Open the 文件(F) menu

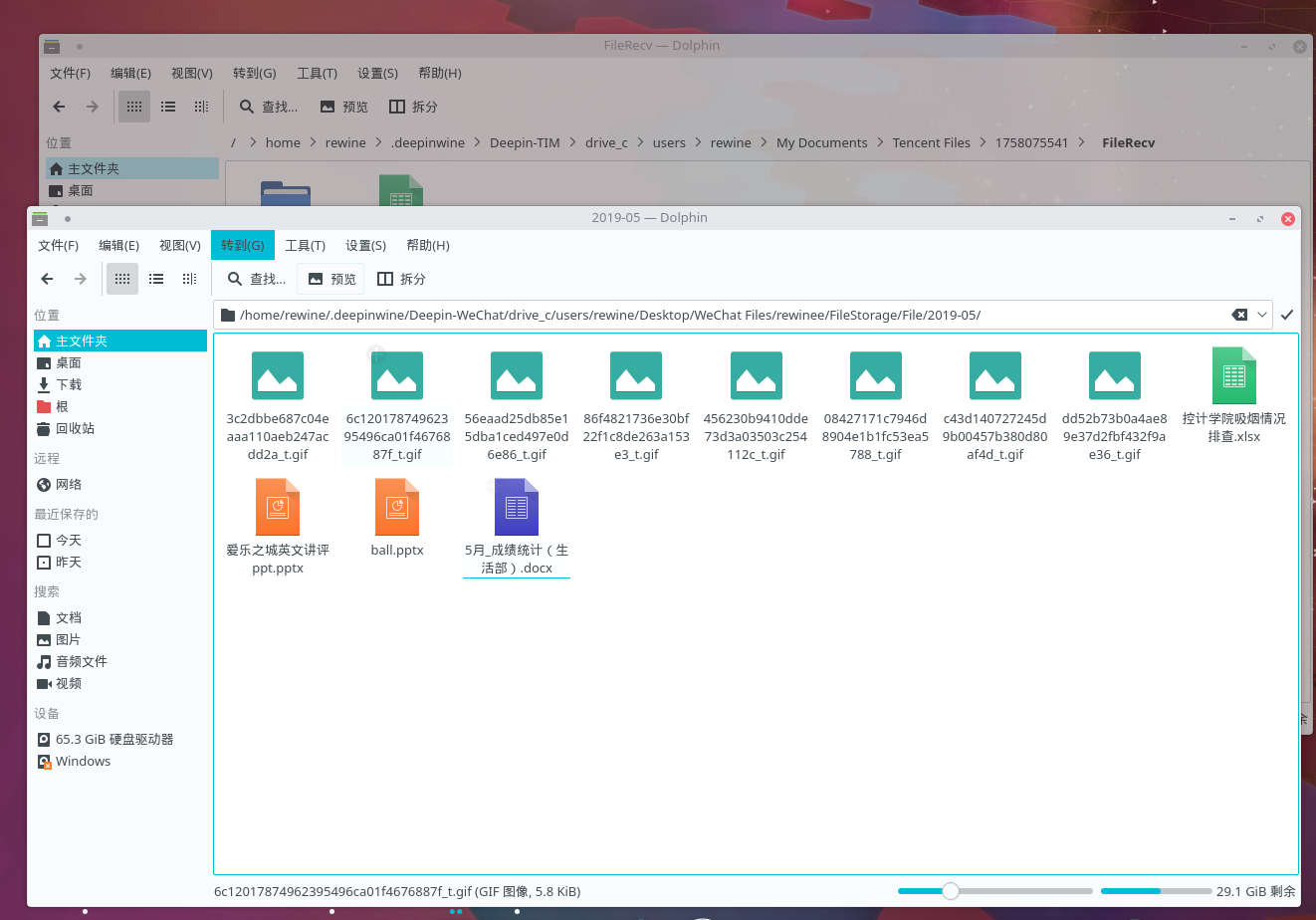[58, 245]
